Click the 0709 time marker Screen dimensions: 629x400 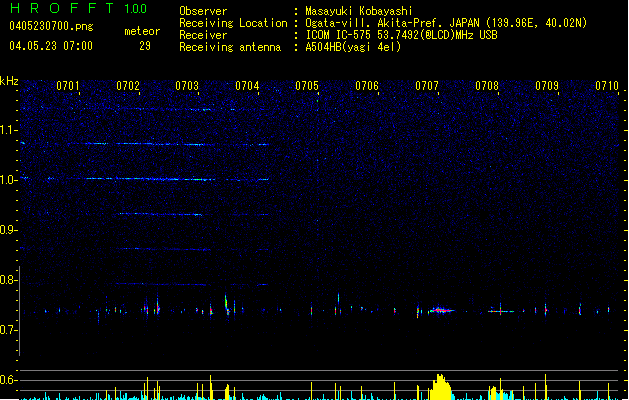tap(547, 86)
